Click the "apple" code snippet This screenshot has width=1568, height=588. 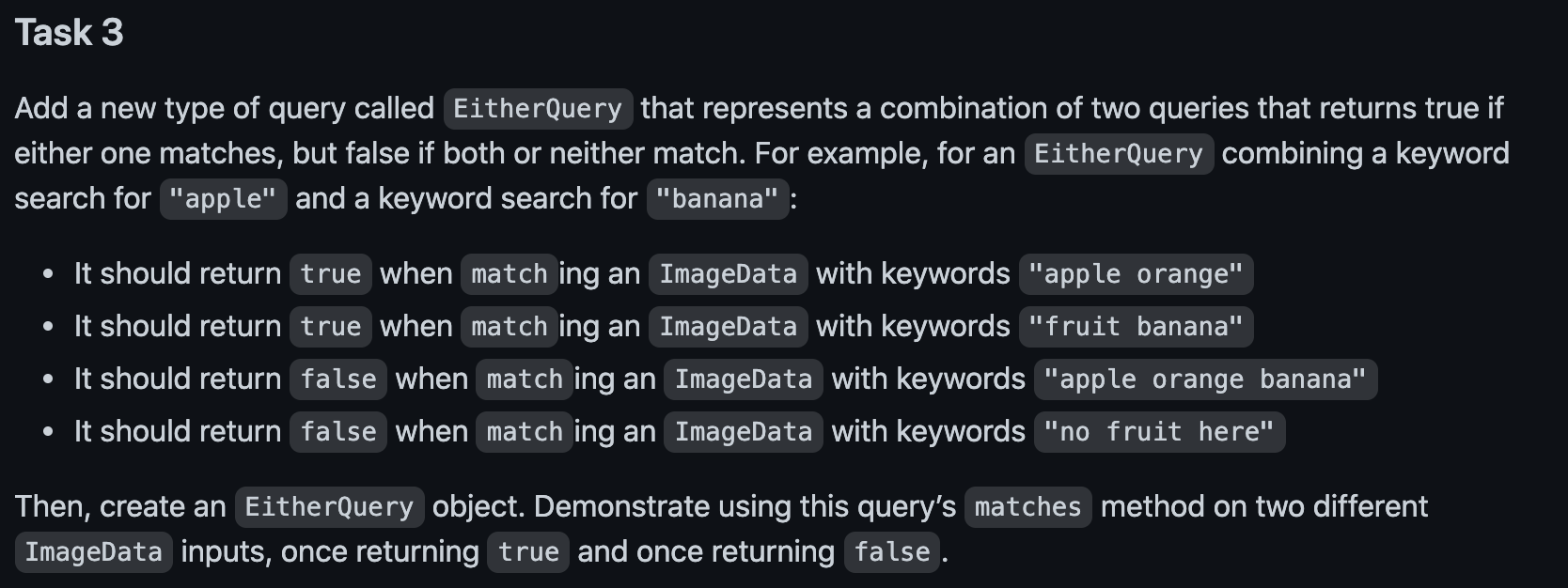click(223, 199)
